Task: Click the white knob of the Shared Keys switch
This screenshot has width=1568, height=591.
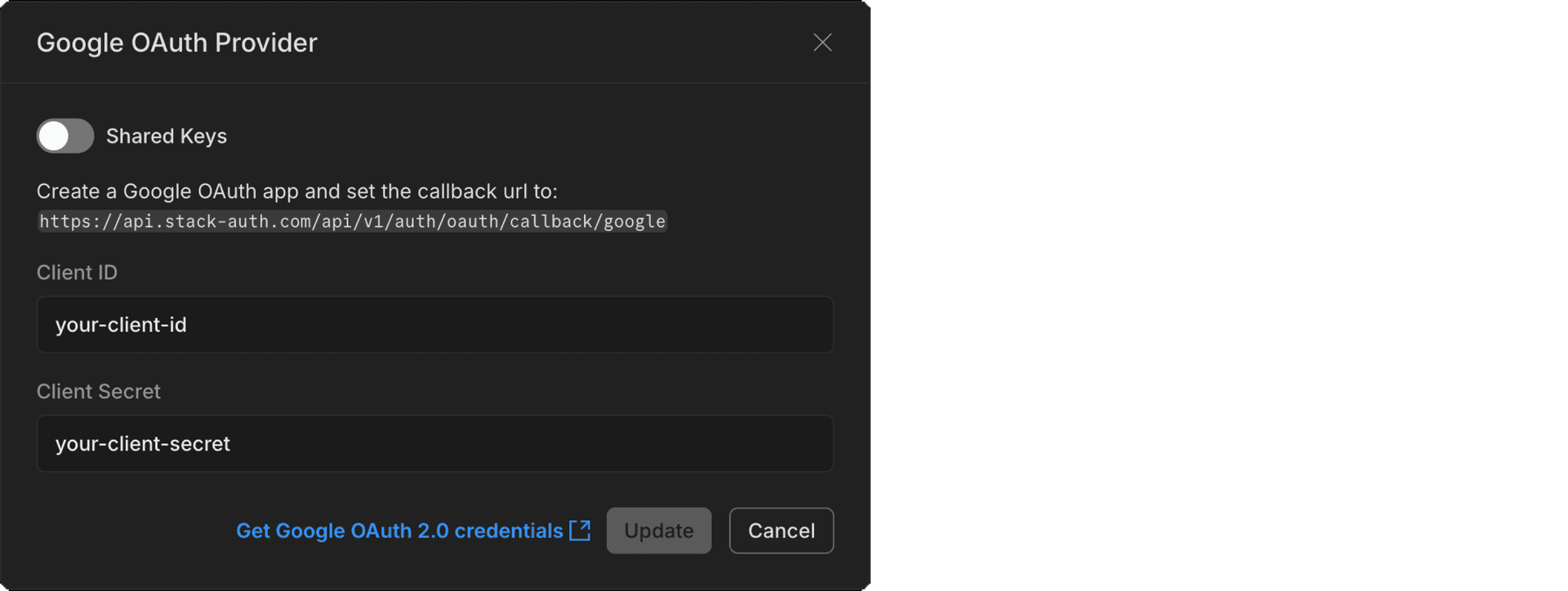Action: point(54,136)
